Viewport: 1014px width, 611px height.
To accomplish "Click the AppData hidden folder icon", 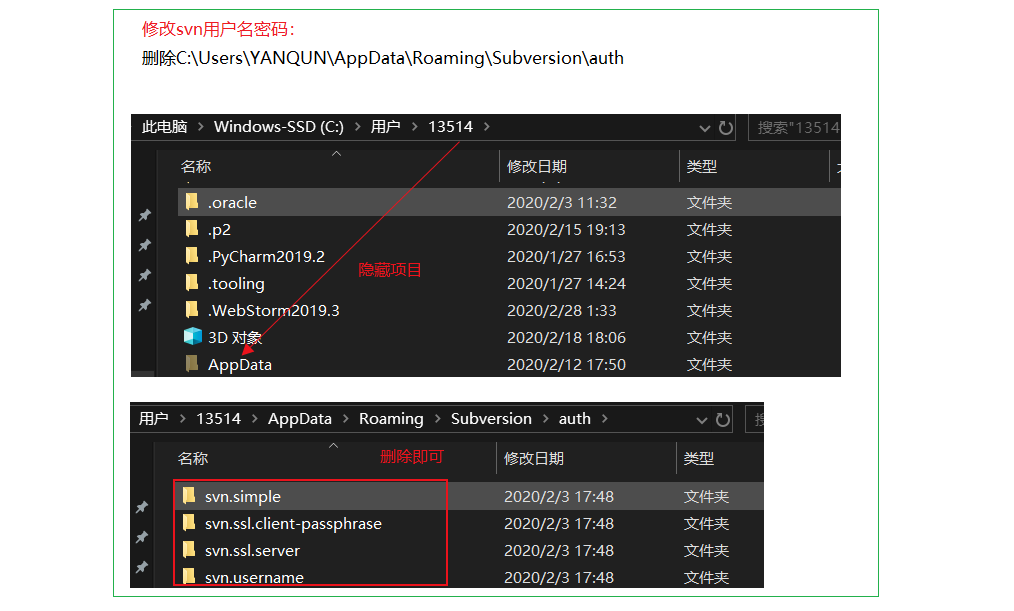I will [x=192, y=364].
